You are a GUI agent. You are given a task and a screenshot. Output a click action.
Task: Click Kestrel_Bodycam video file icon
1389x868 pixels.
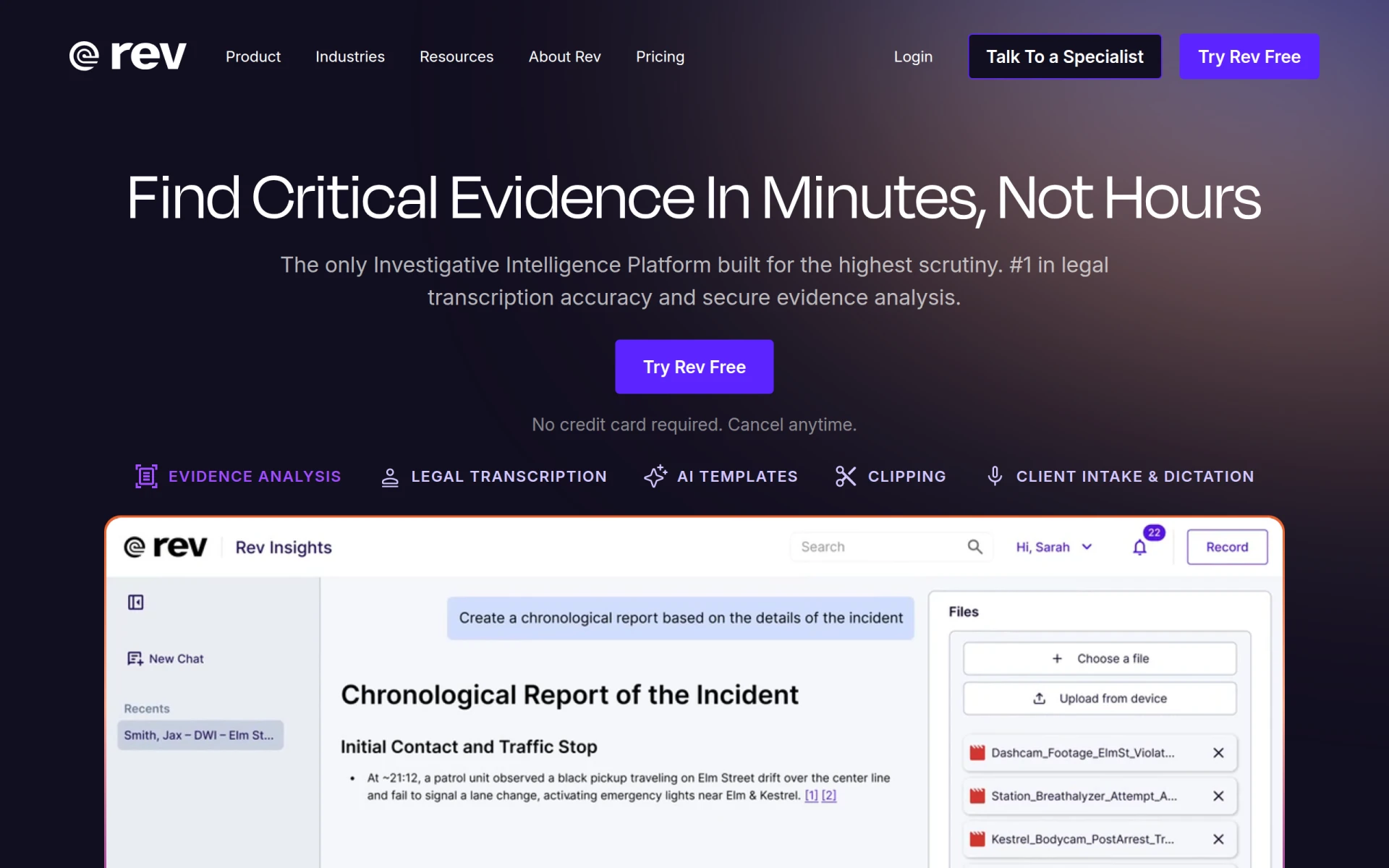click(977, 839)
